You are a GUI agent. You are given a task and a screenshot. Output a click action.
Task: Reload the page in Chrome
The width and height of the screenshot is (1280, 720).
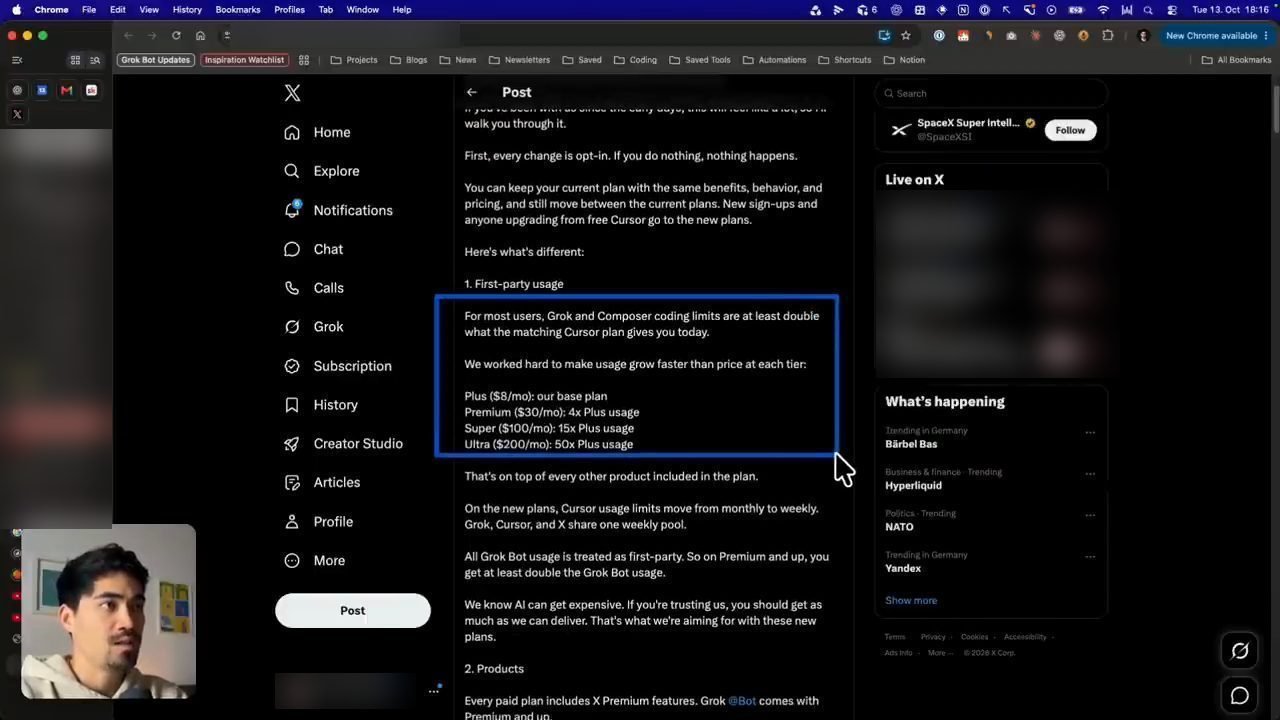click(x=176, y=35)
